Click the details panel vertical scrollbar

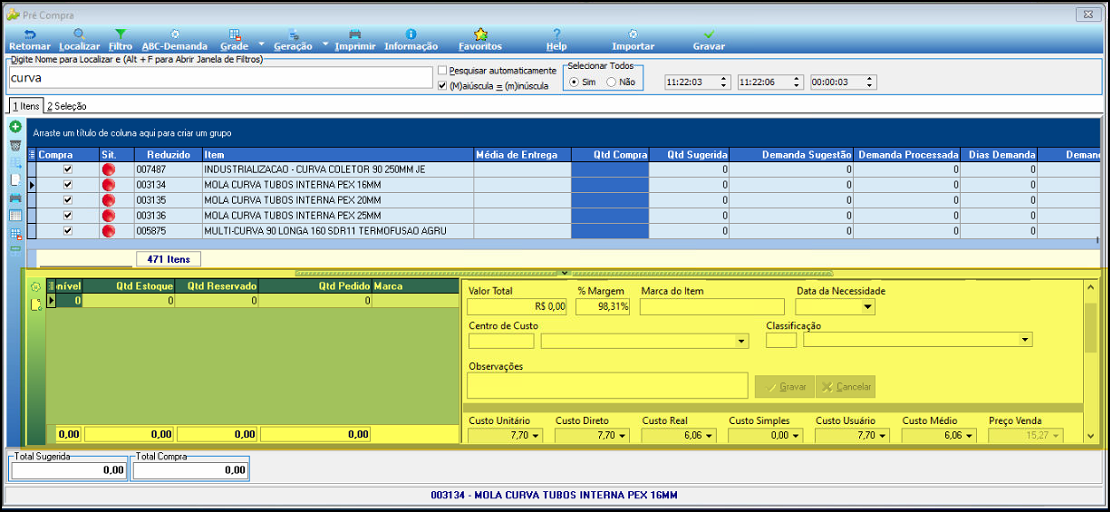click(x=1091, y=361)
